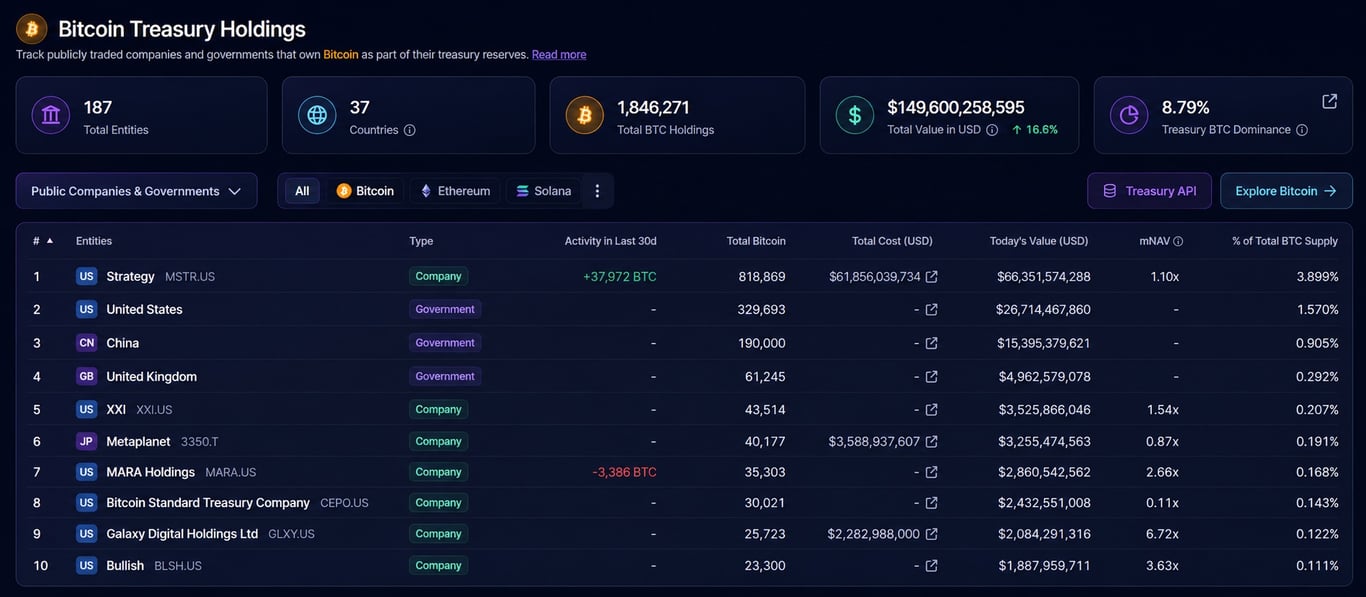Sort by Today's Value (USD) header
1366x597 pixels.
pyautogui.click(x=1039, y=241)
